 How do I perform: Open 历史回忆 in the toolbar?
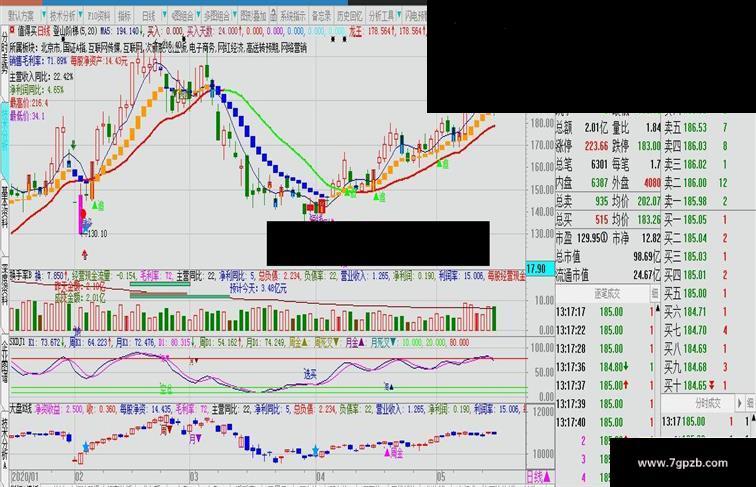[x=350, y=15]
